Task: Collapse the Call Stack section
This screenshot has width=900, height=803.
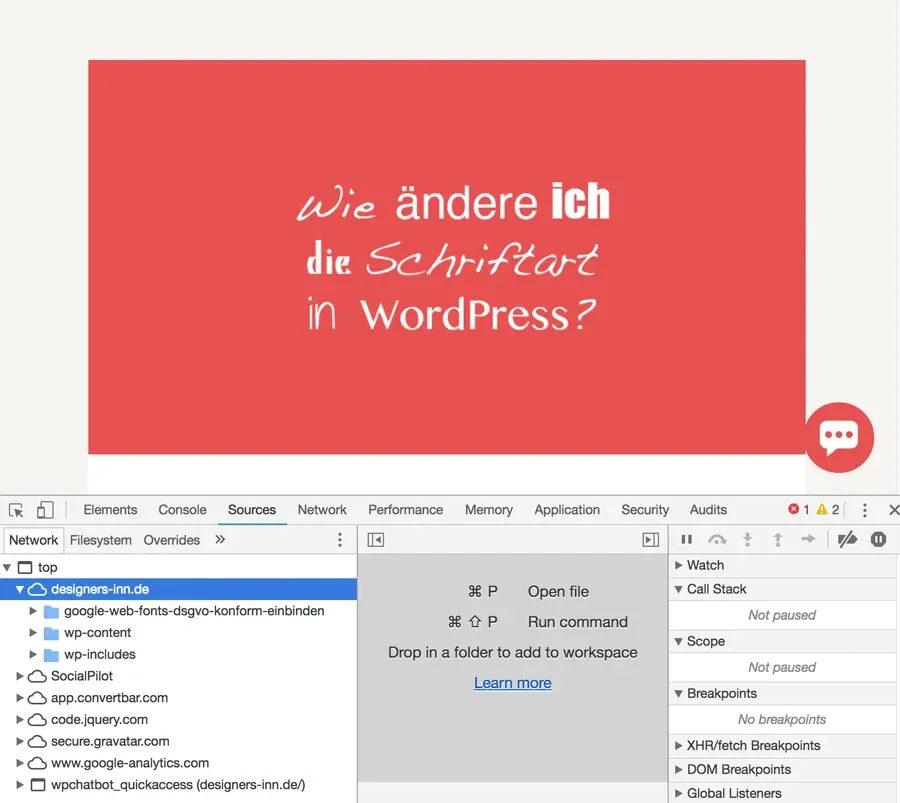Action: tap(680, 590)
